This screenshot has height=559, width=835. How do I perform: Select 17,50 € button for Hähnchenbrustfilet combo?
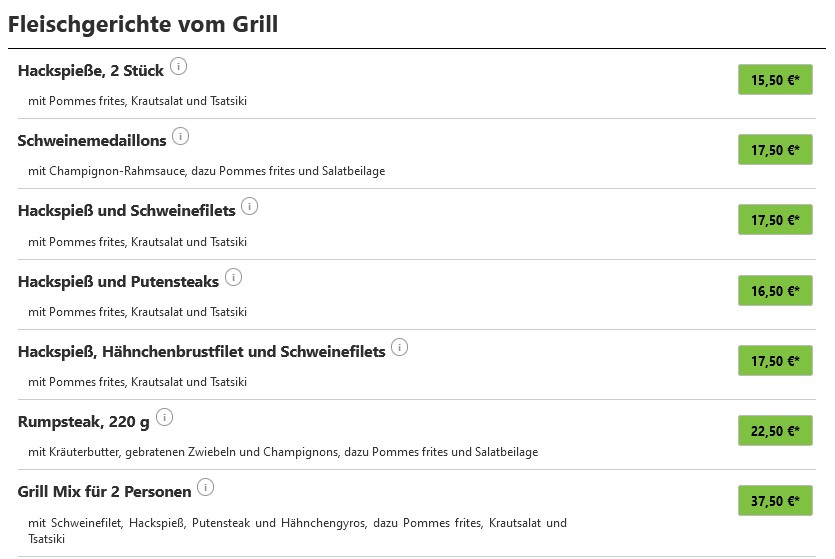point(775,360)
